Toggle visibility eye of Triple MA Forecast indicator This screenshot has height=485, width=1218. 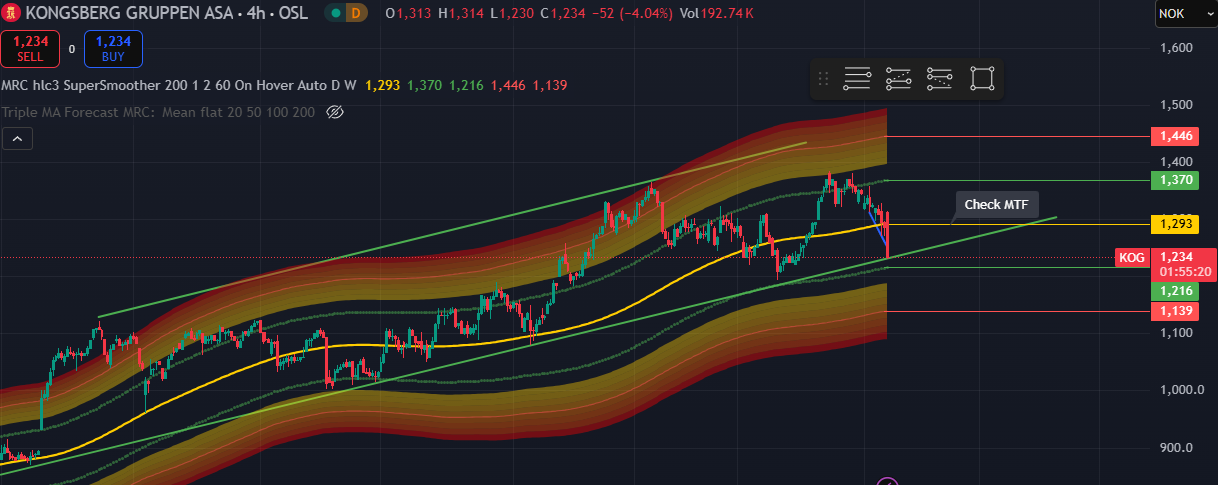tap(336, 112)
